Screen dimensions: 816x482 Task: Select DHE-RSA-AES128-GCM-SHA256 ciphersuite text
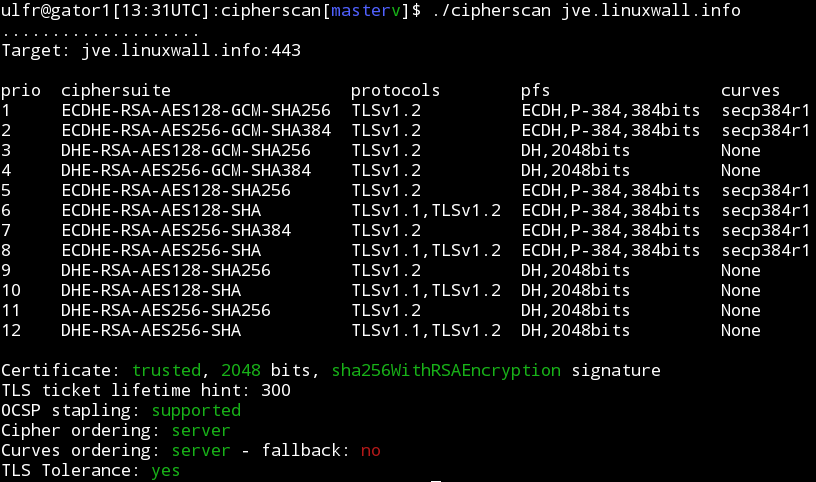coord(186,150)
